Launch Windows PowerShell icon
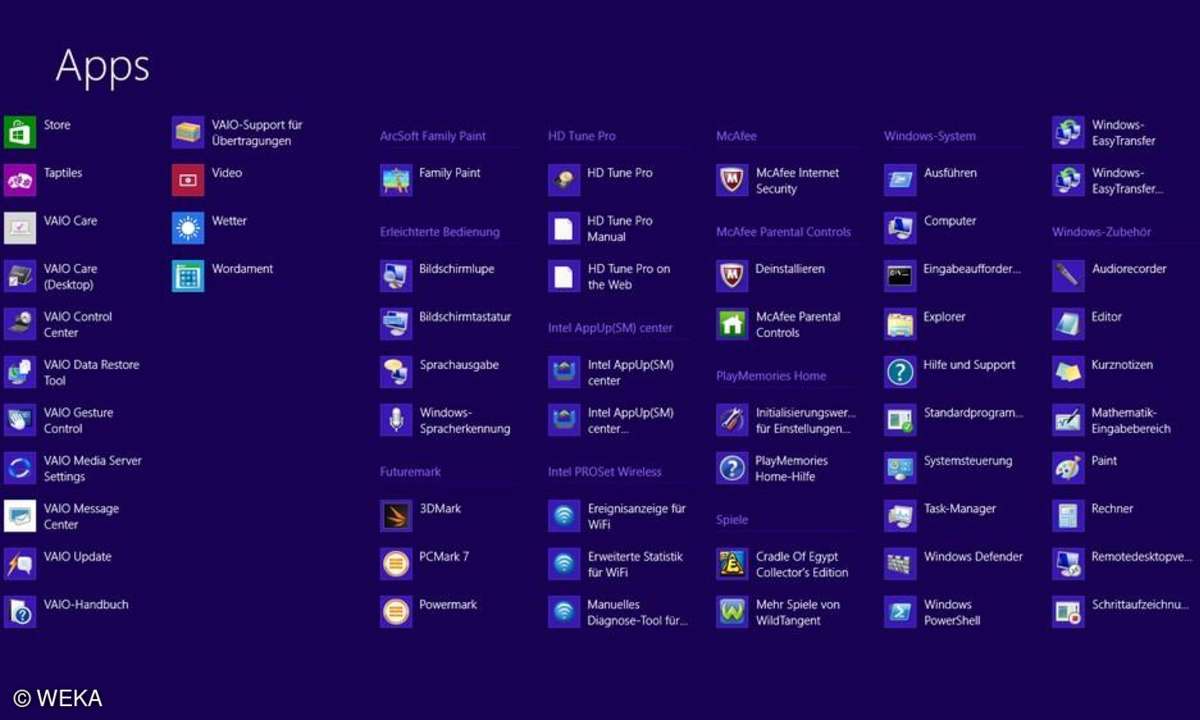Screen dimensions: 1200x720 pyautogui.click(x=900, y=612)
